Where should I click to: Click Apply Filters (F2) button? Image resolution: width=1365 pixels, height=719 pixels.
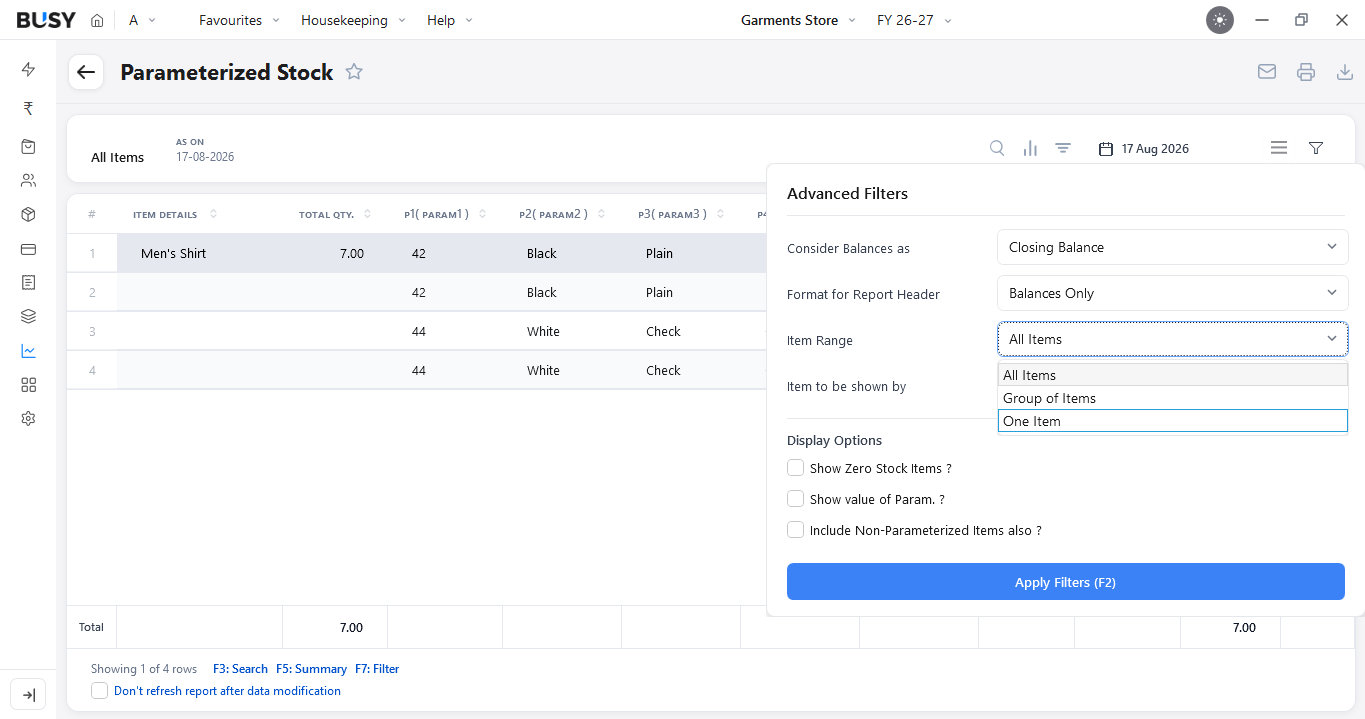pos(1065,582)
